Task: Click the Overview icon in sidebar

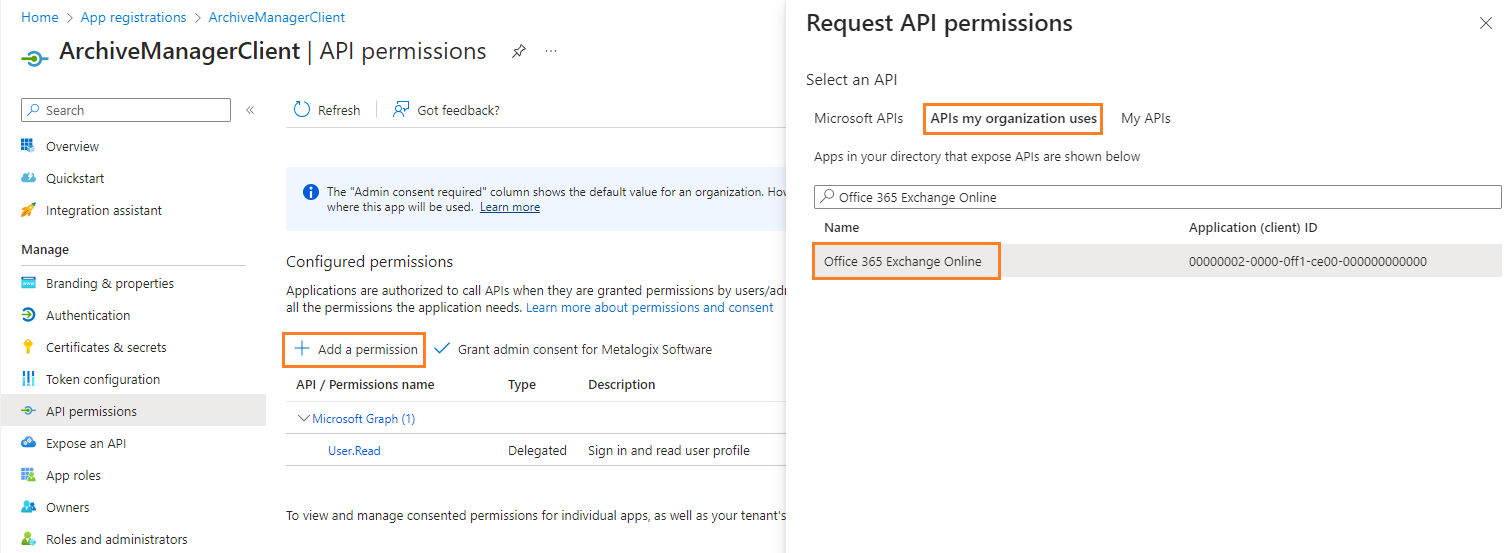Action: point(28,146)
